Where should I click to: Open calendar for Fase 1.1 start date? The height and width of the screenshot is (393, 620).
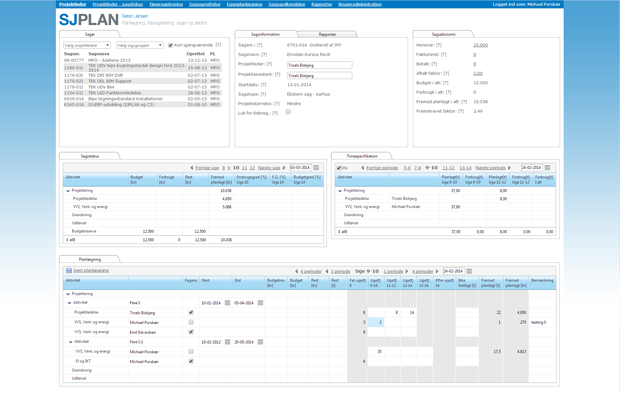point(227,342)
